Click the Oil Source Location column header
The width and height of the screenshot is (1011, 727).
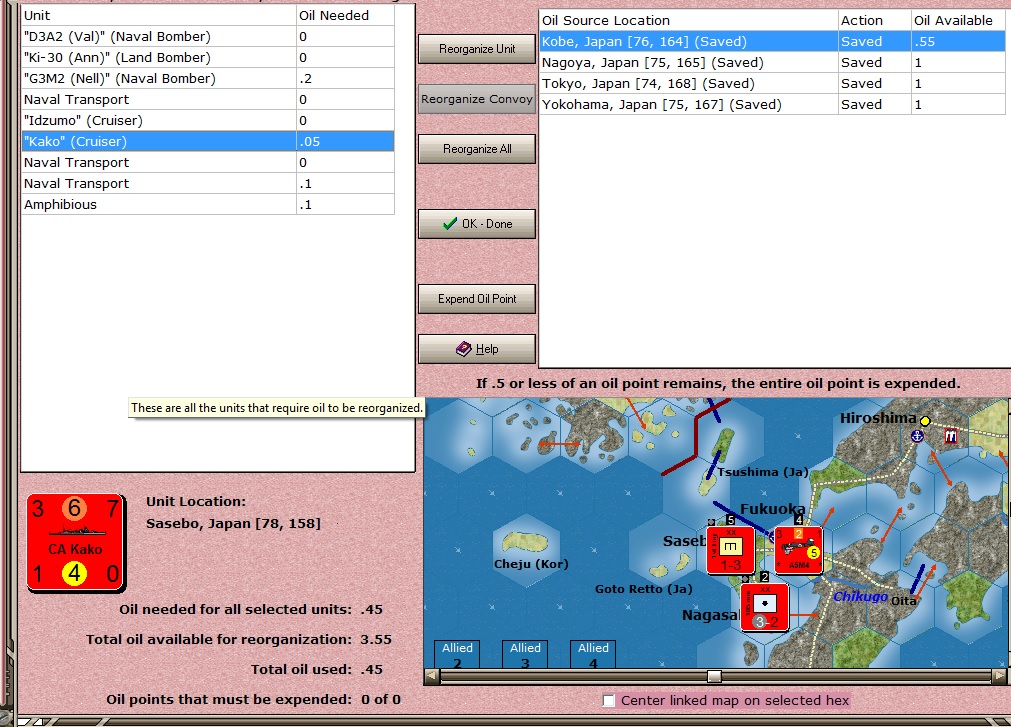(x=689, y=21)
